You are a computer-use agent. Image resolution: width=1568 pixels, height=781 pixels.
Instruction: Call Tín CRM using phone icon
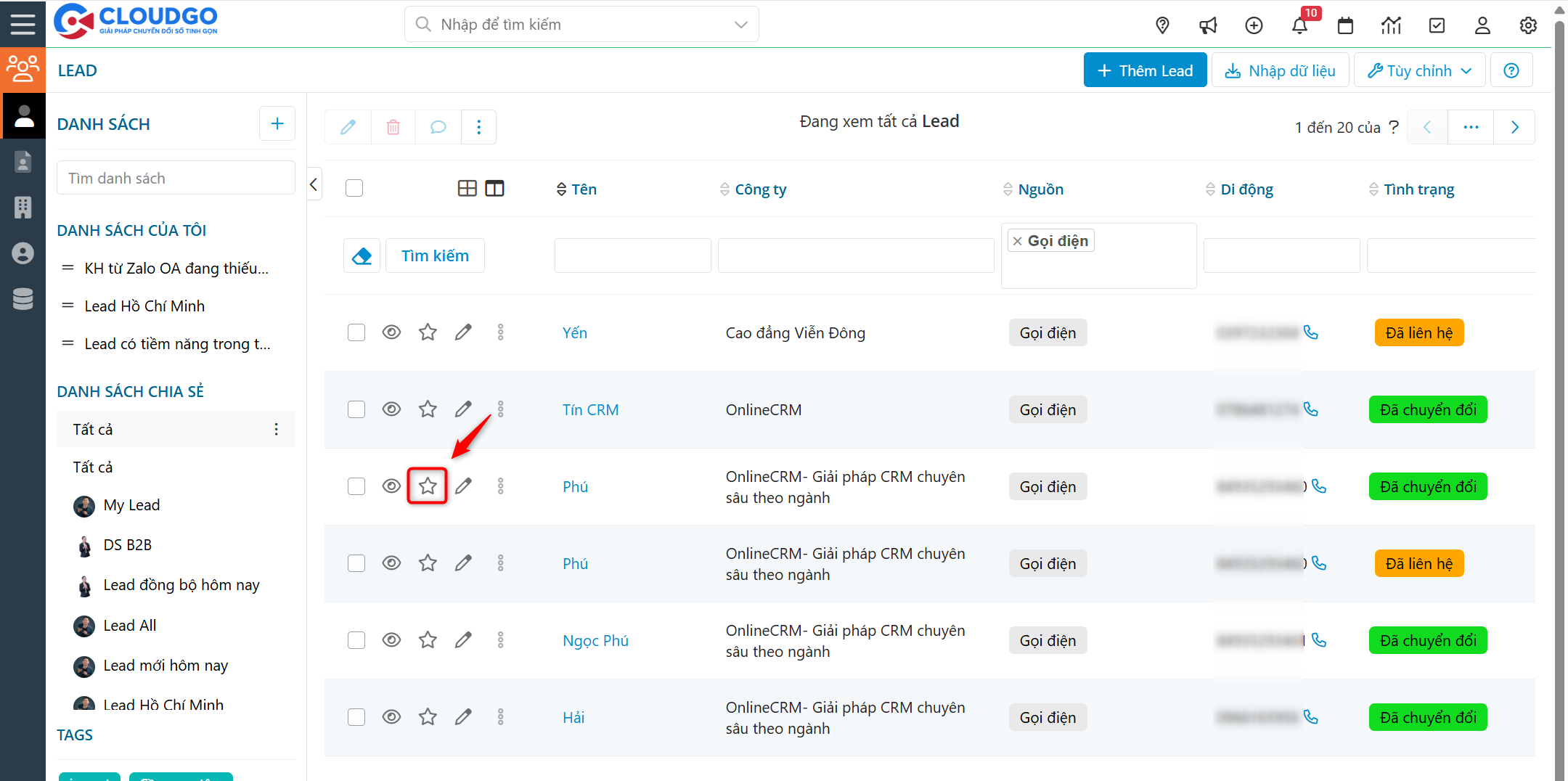point(1311,409)
